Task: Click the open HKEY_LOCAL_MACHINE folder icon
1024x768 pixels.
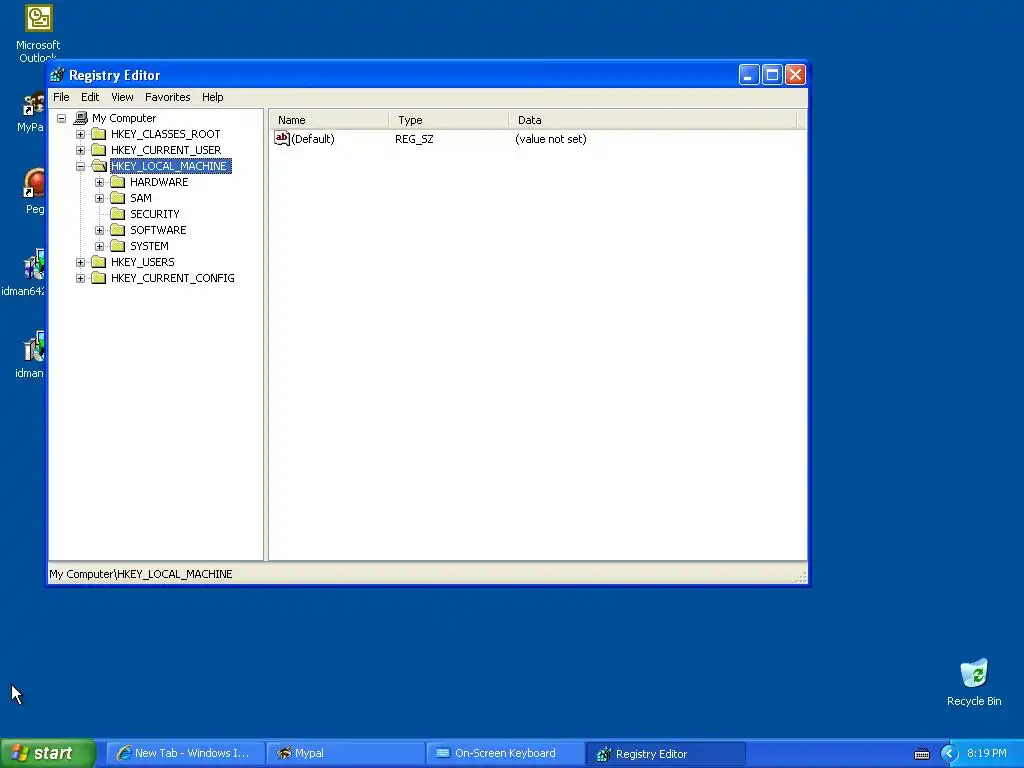Action: 99,166
